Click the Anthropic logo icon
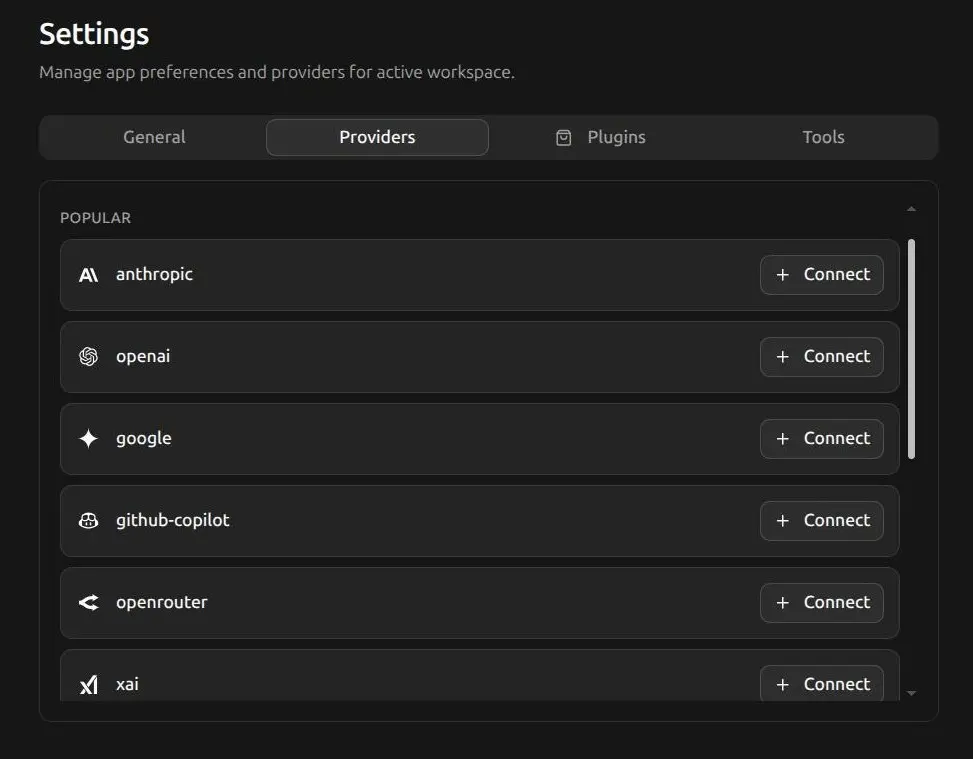973x759 pixels. click(x=88, y=275)
